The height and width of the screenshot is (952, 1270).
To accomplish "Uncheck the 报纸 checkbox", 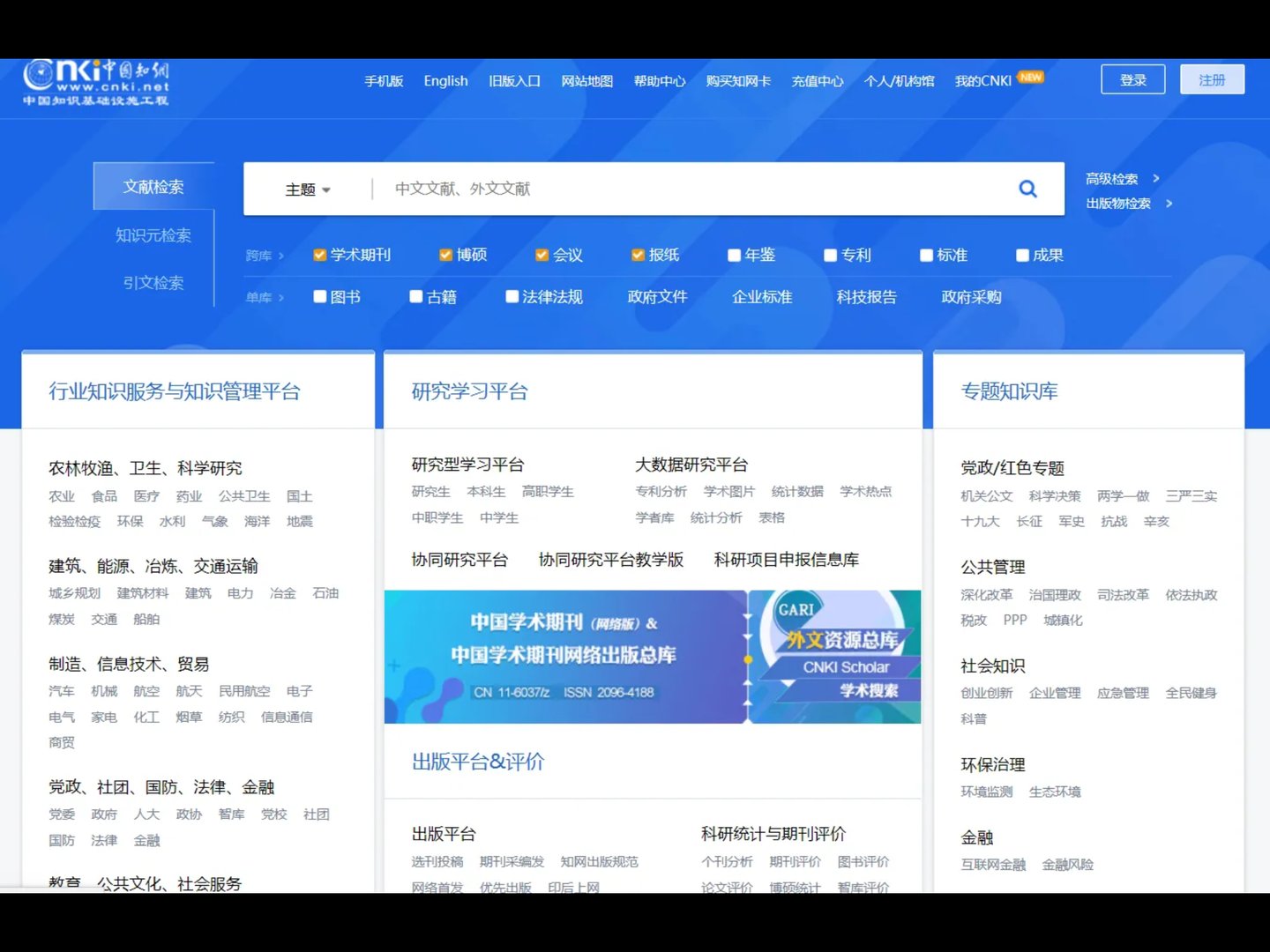I will pos(637,255).
